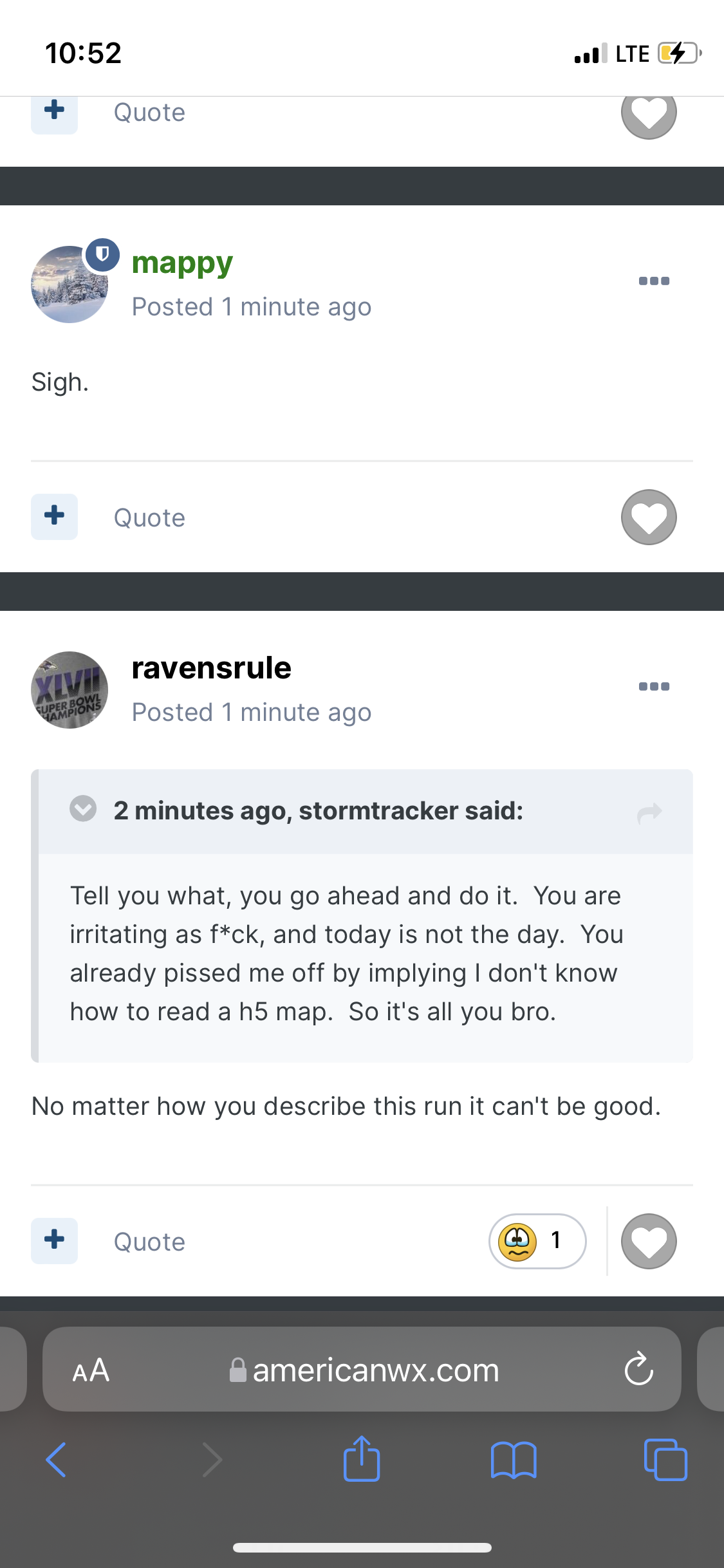724x1568 pixels.
Task: Toggle multiquote plus on mappy's post
Action: click(x=55, y=517)
